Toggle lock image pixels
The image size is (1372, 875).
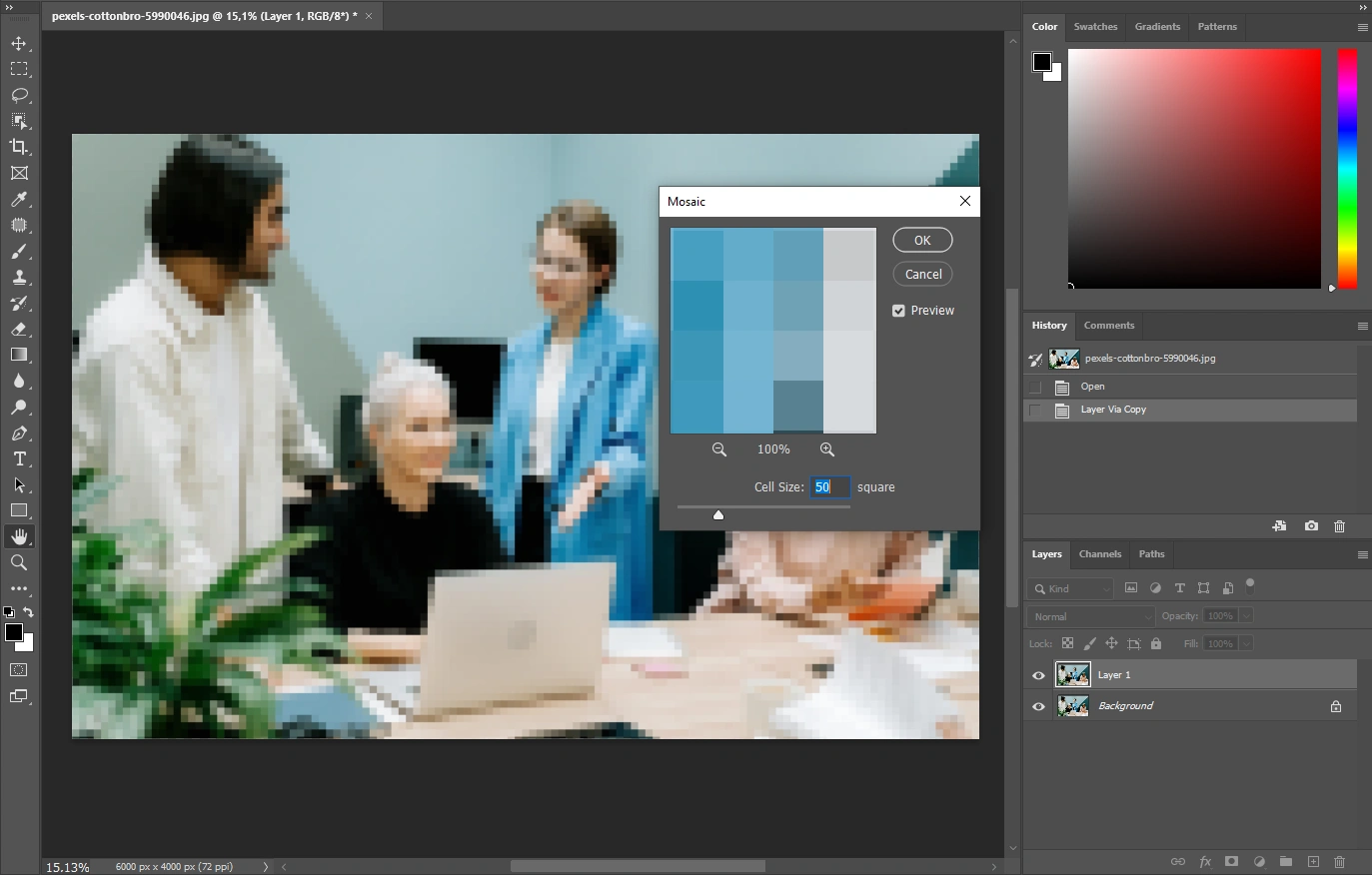1089,644
